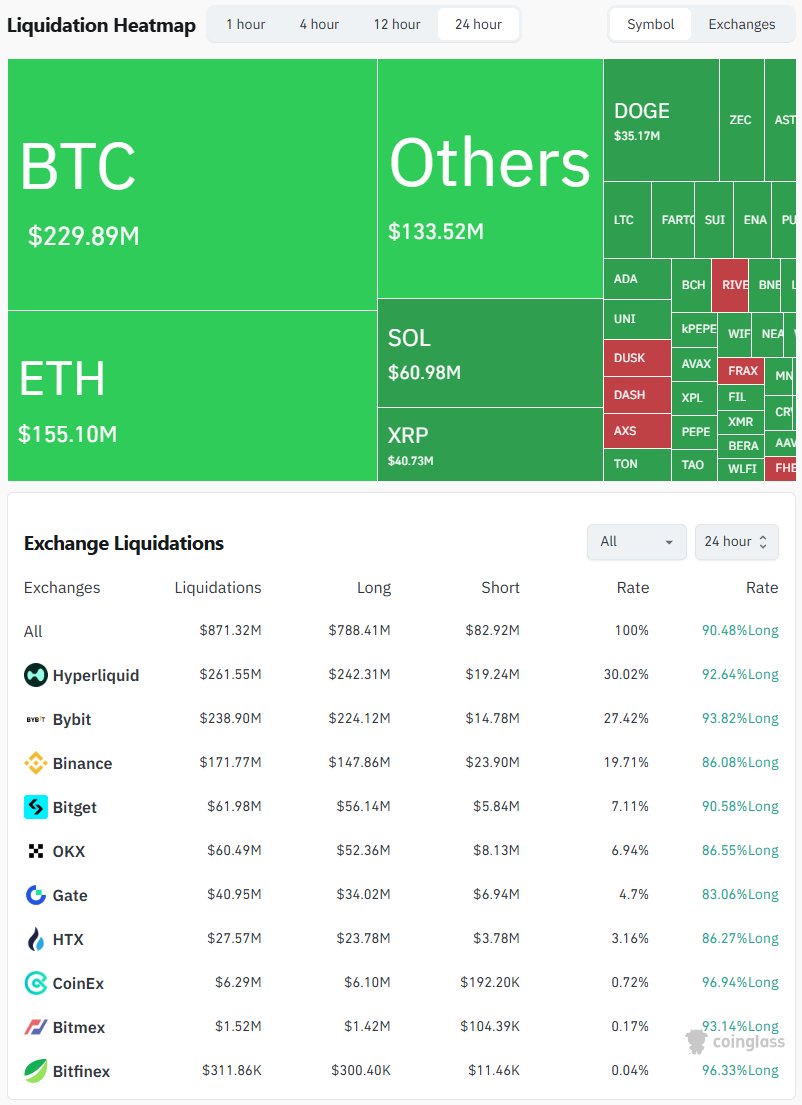Click the Liquidations column header
The width and height of the screenshot is (802, 1105).
pos(217,588)
